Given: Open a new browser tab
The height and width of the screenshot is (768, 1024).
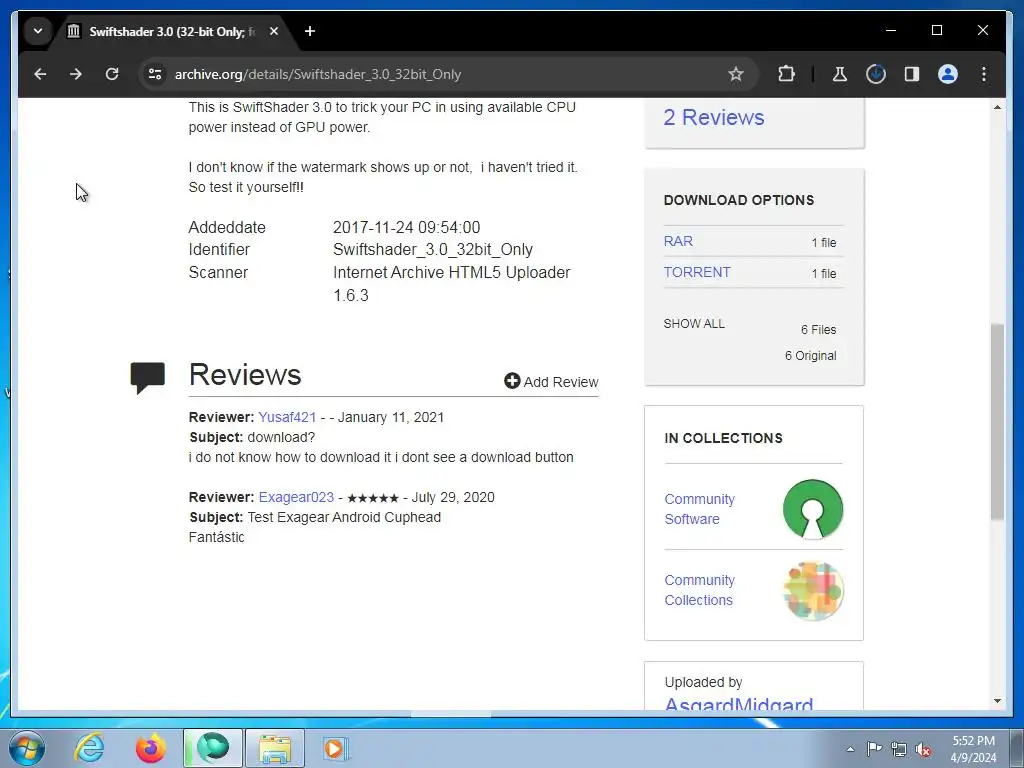Looking at the screenshot, I should click(x=310, y=31).
